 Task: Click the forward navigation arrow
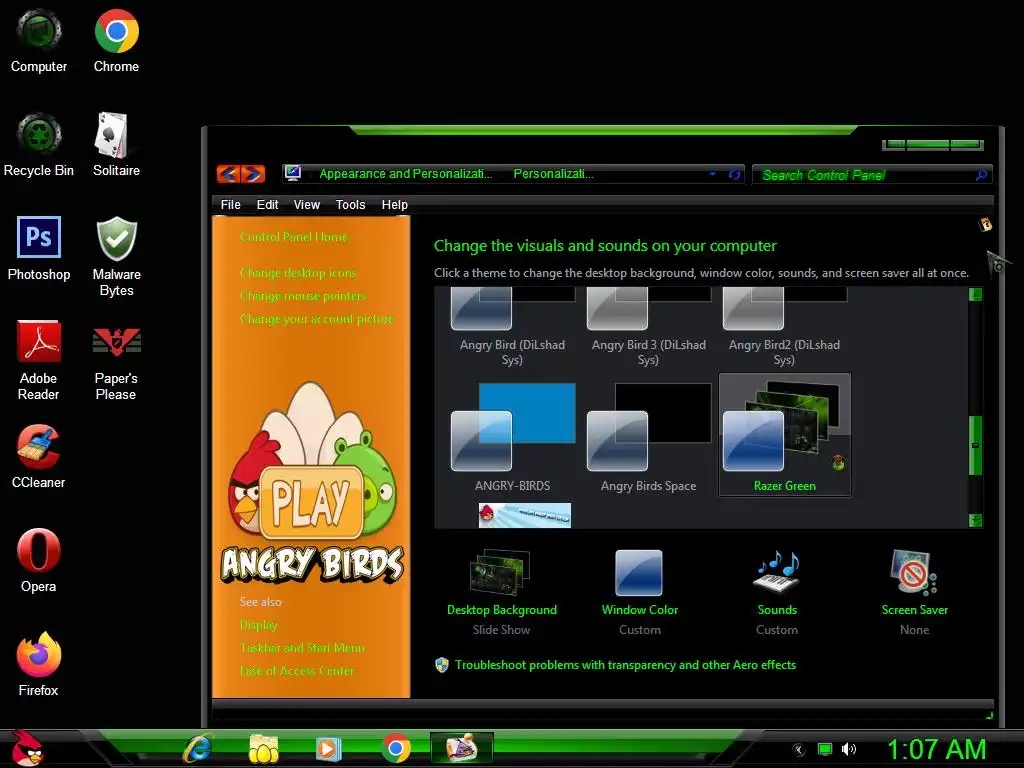click(253, 174)
